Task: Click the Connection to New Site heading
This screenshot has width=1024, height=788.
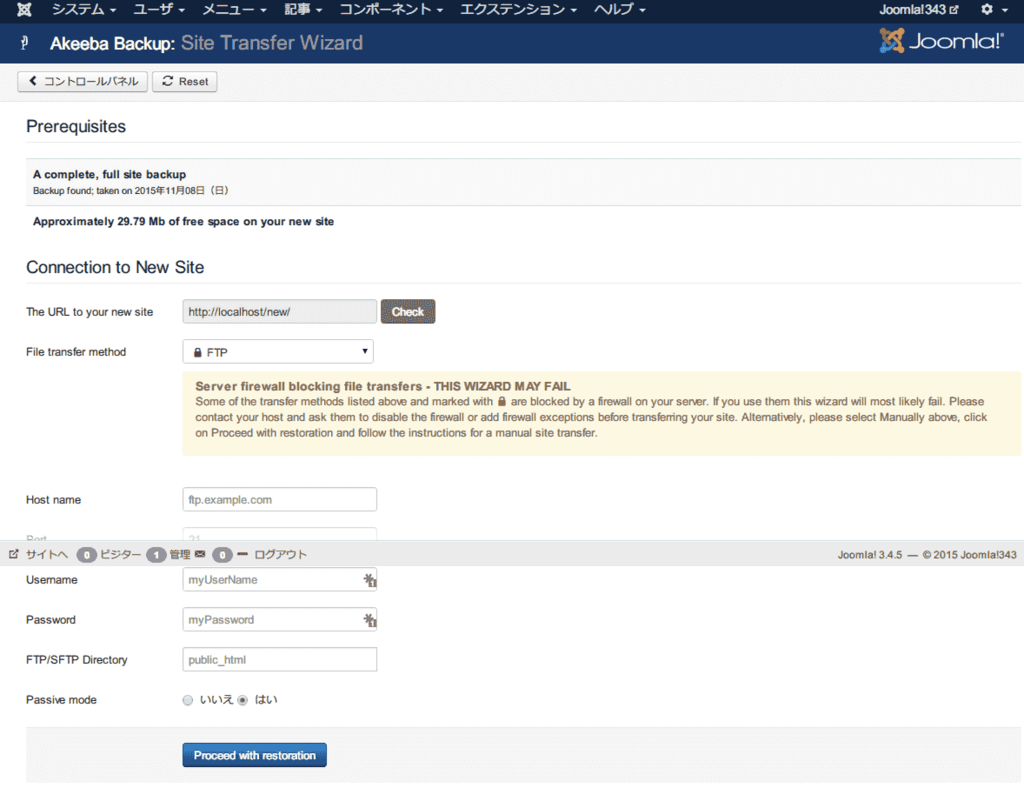Action: click(x=115, y=267)
